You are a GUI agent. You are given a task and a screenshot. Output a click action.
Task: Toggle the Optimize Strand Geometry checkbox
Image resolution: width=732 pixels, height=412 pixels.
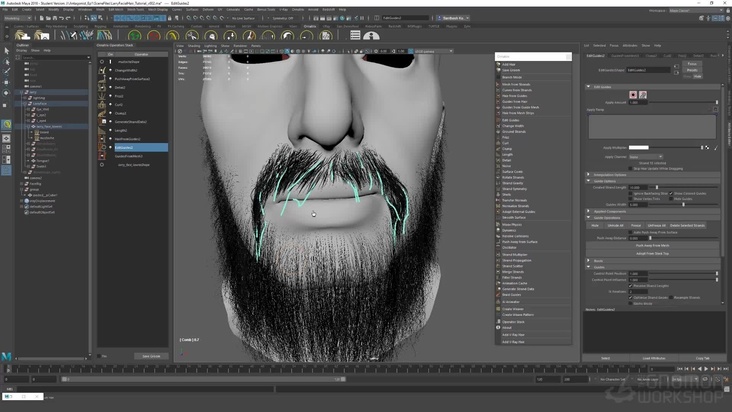click(x=631, y=297)
